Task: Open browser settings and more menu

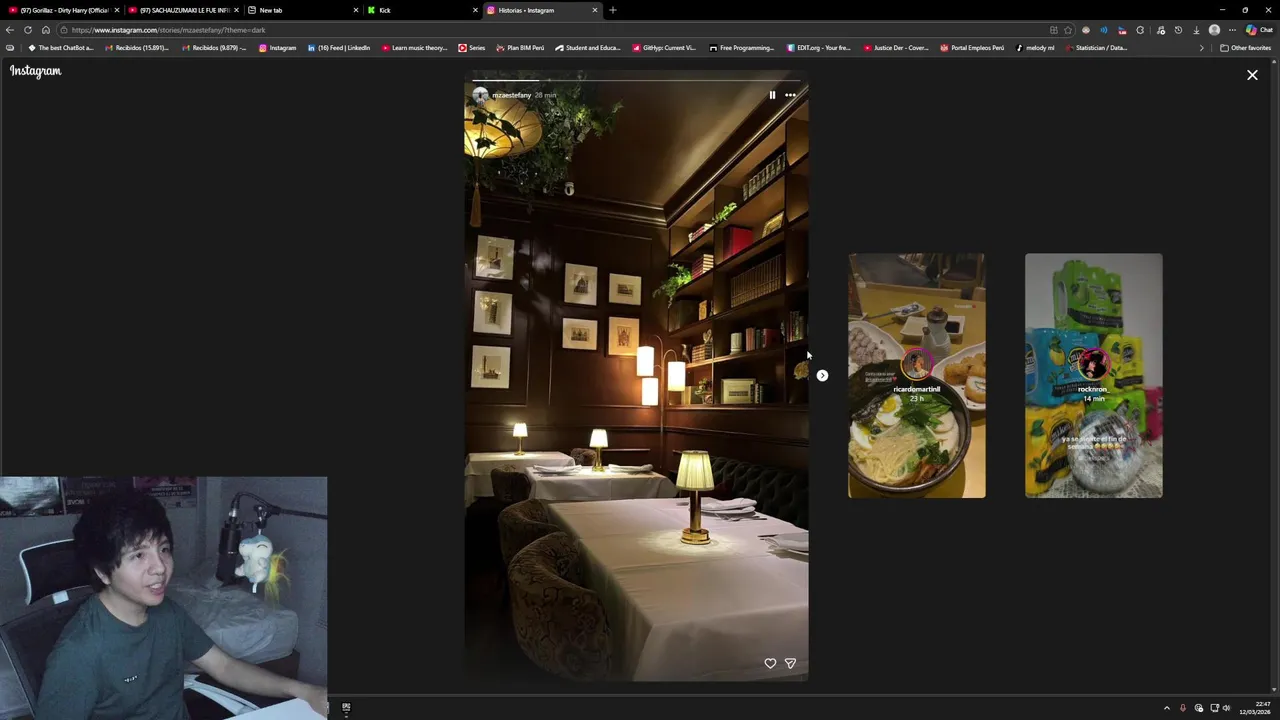Action: (x=1232, y=30)
